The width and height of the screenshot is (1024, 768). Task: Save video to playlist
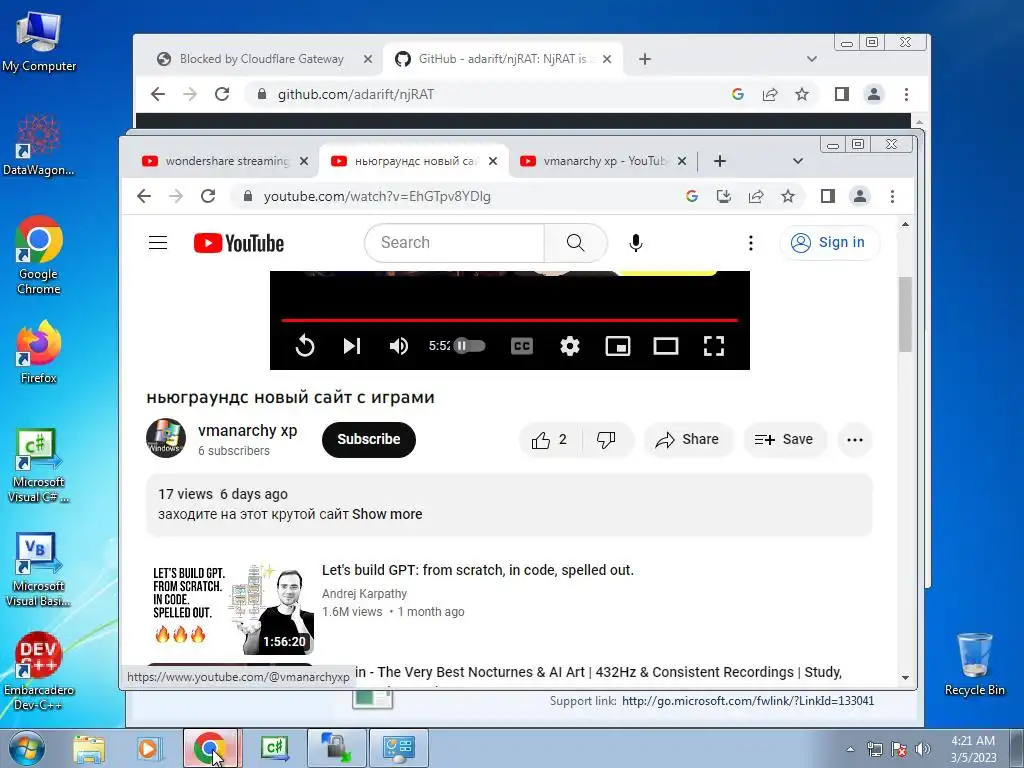pos(785,440)
